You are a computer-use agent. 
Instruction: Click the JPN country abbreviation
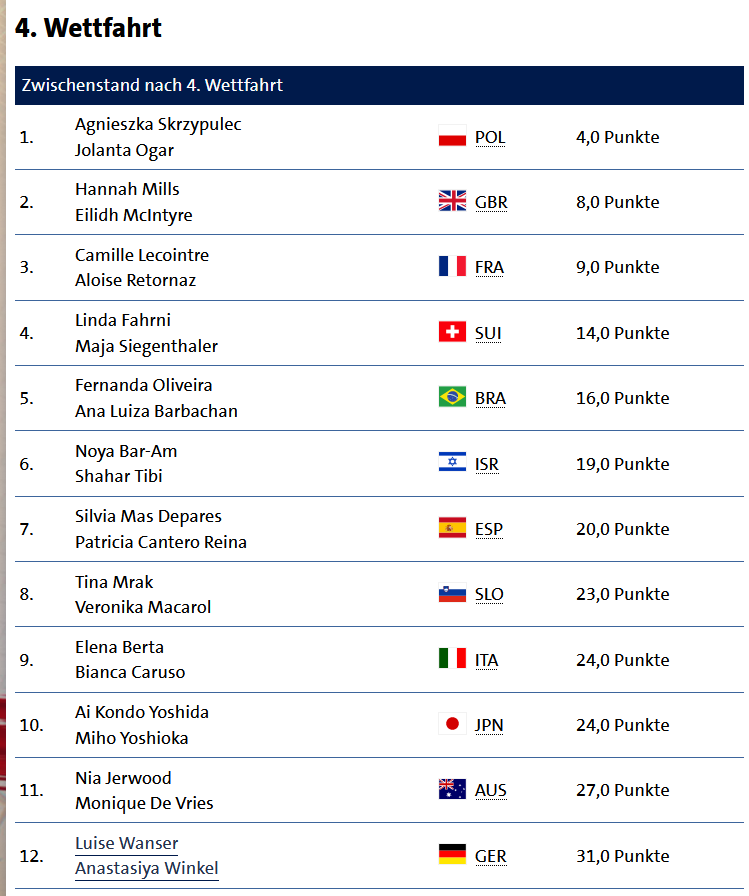[x=488, y=725]
